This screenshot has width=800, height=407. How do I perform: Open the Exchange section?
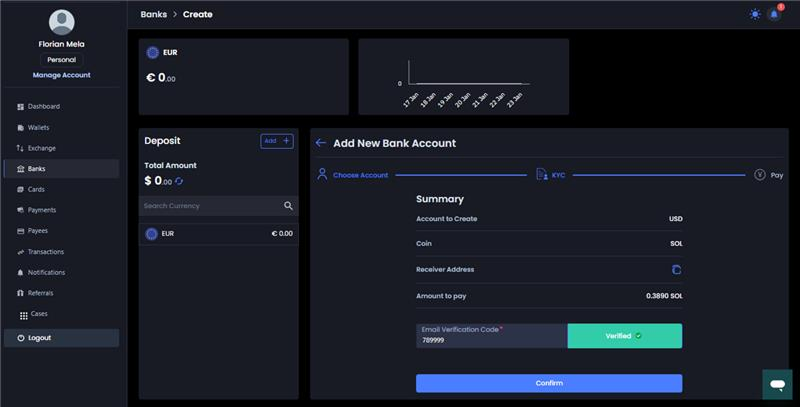point(41,148)
